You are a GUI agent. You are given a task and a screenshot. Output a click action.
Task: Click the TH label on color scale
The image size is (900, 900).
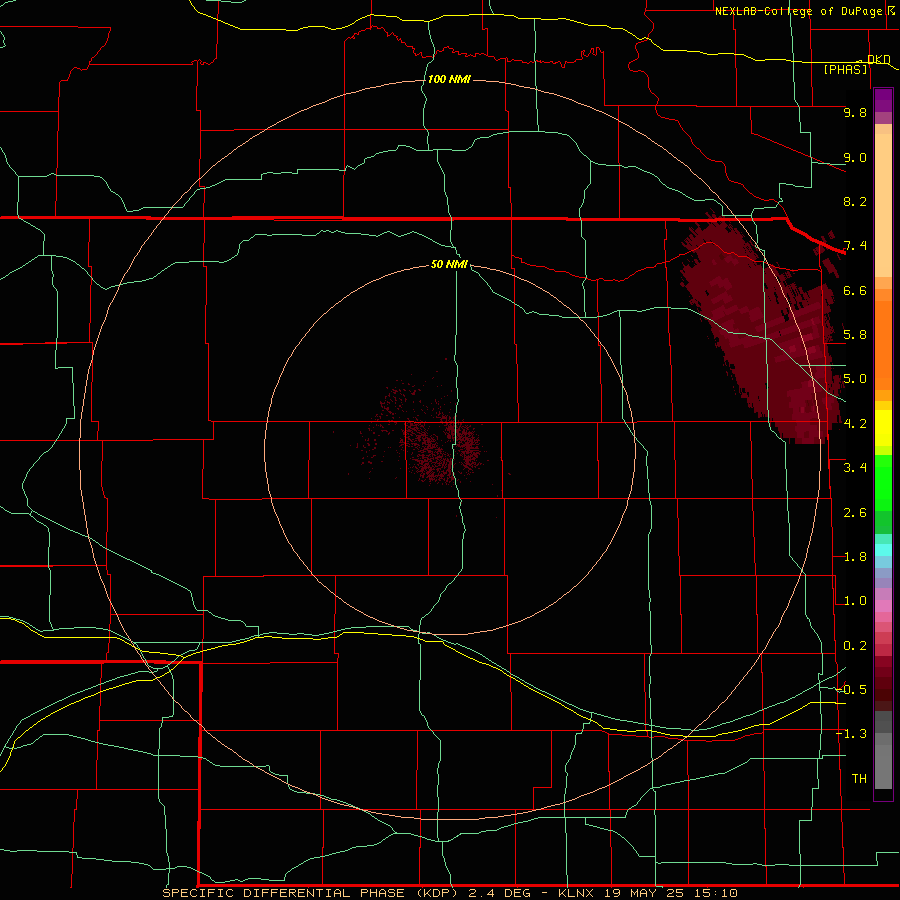pyautogui.click(x=859, y=779)
